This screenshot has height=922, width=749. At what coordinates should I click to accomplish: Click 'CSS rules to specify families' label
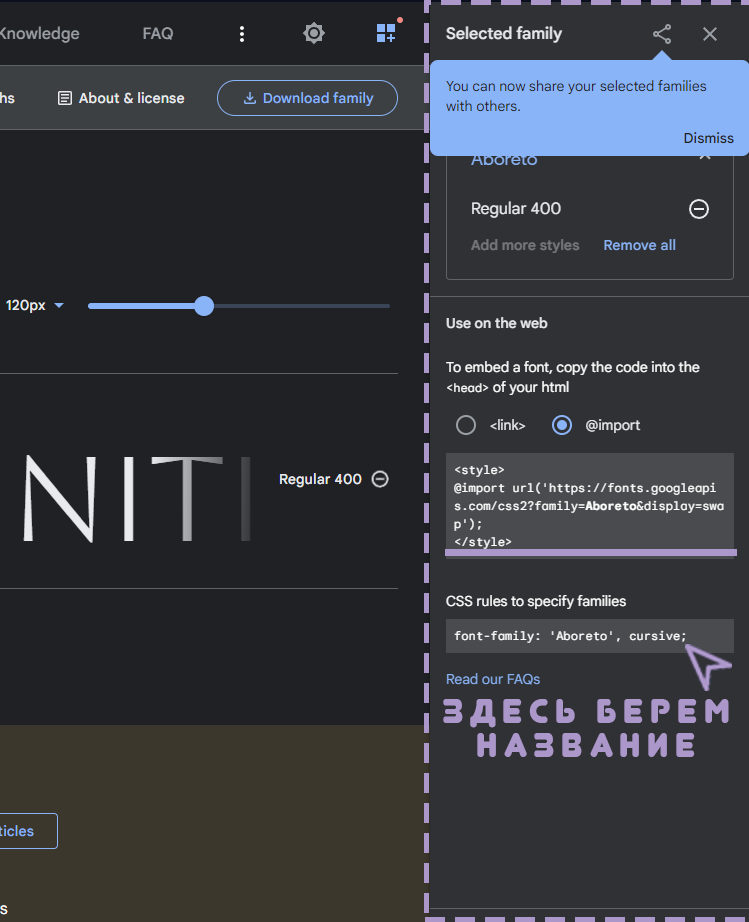[536, 601]
